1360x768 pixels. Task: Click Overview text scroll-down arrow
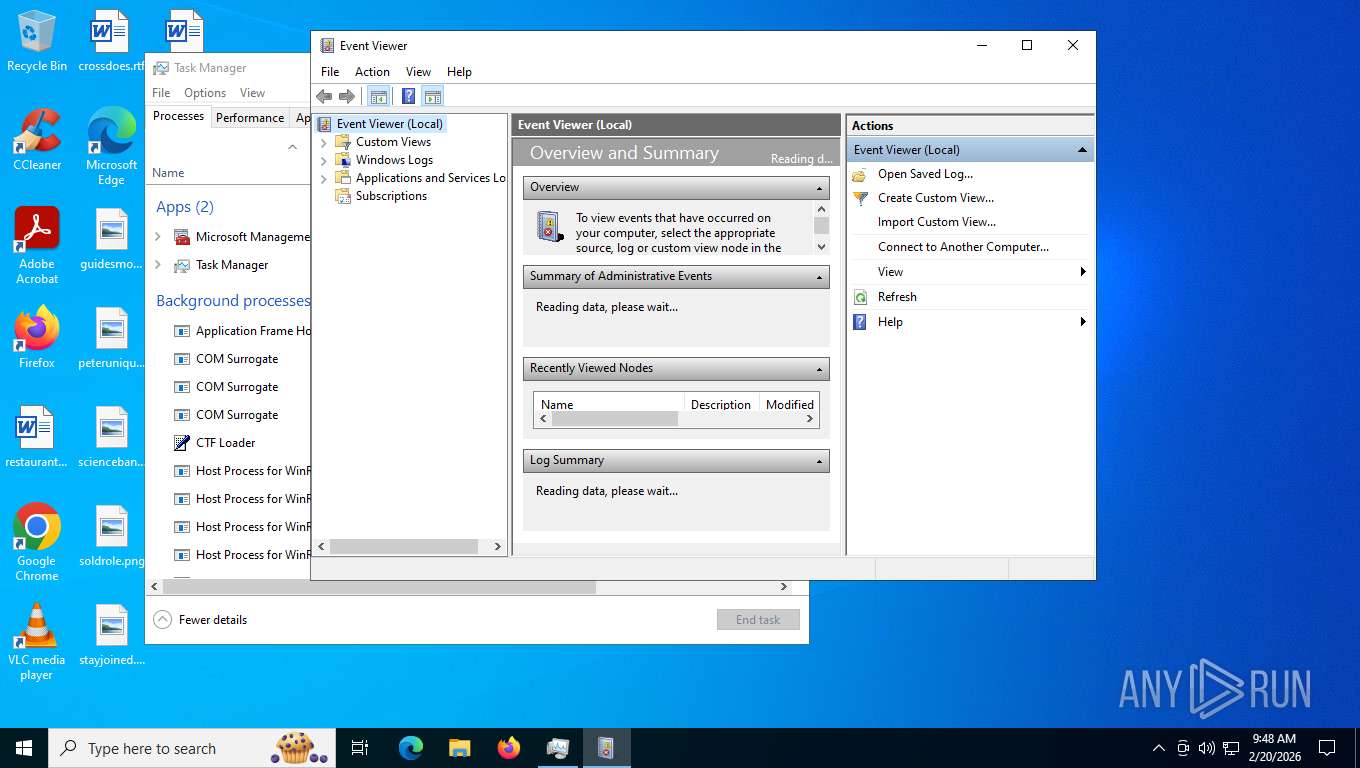pos(822,247)
